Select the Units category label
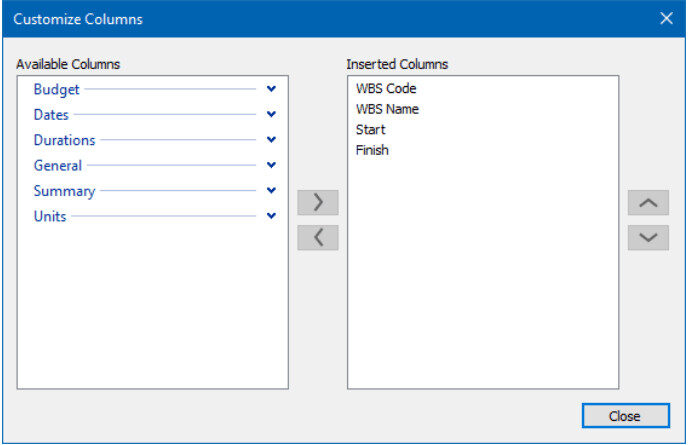Viewport: 689px width, 445px height. [x=50, y=217]
